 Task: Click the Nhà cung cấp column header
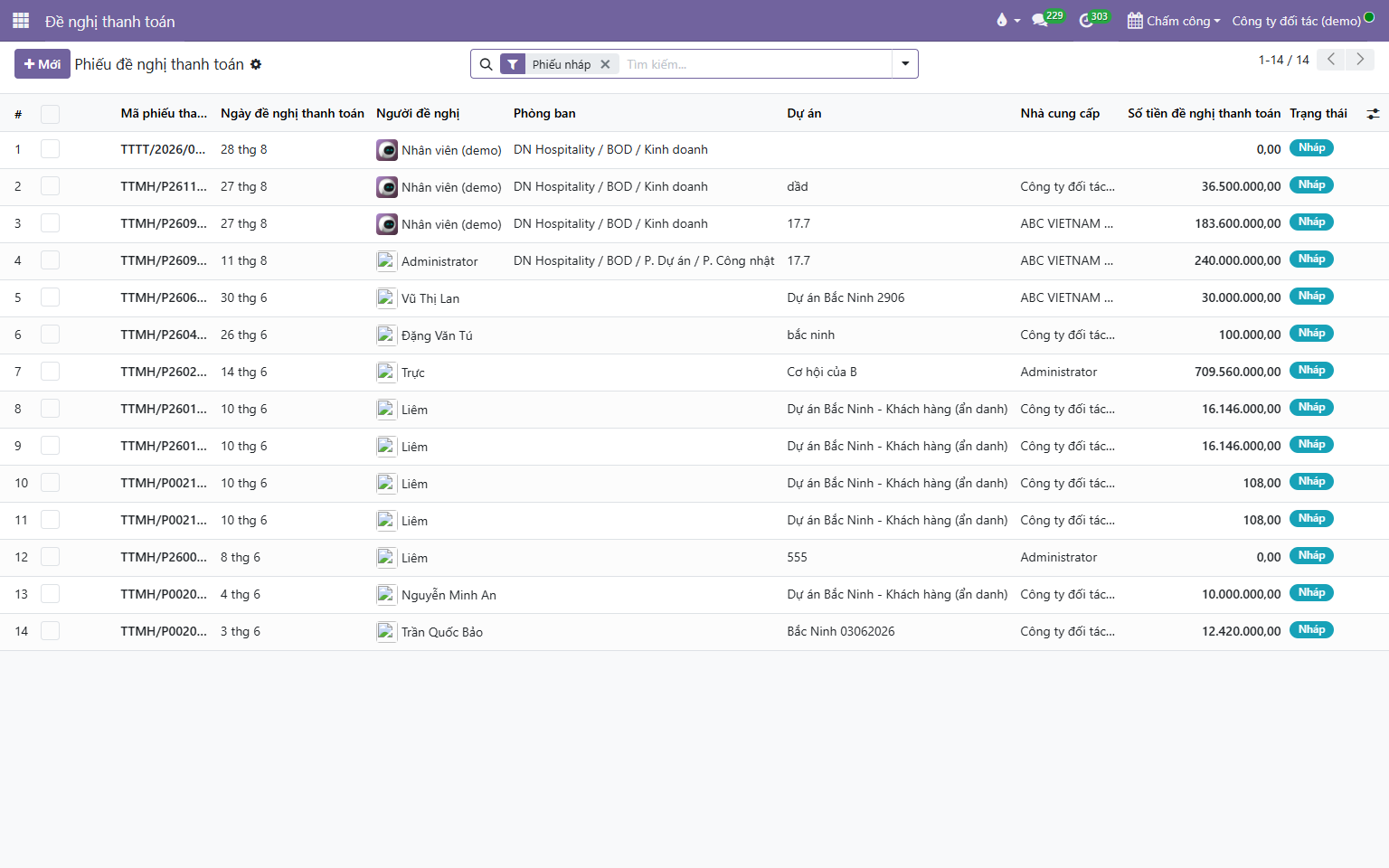[x=1060, y=113]
